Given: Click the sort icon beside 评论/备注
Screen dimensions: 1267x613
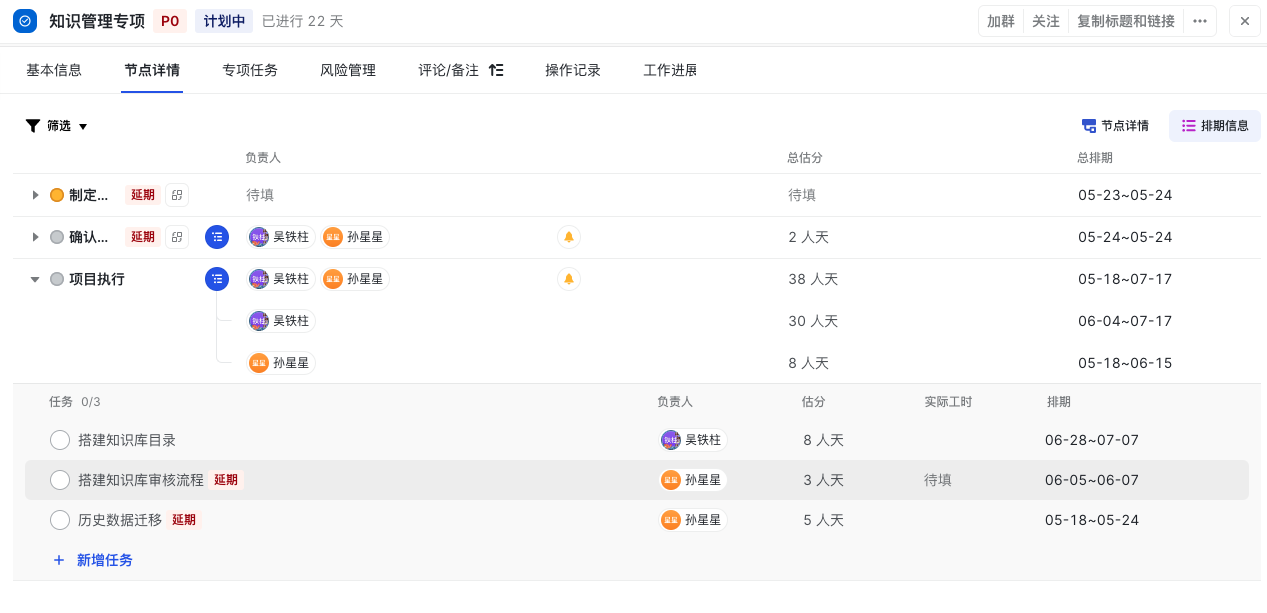Looking at the screenshot, I should (x=496, y=70).
